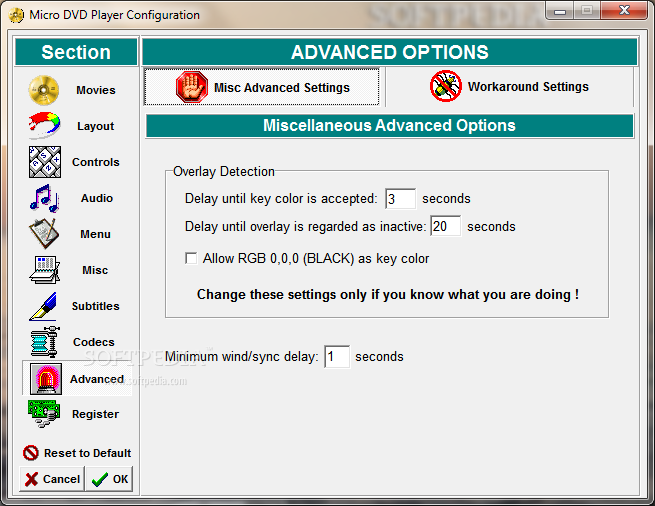Select the Advanced section label
Viewport: 655px width, 506px height.
pyautogui.click(x=97, y=379)
